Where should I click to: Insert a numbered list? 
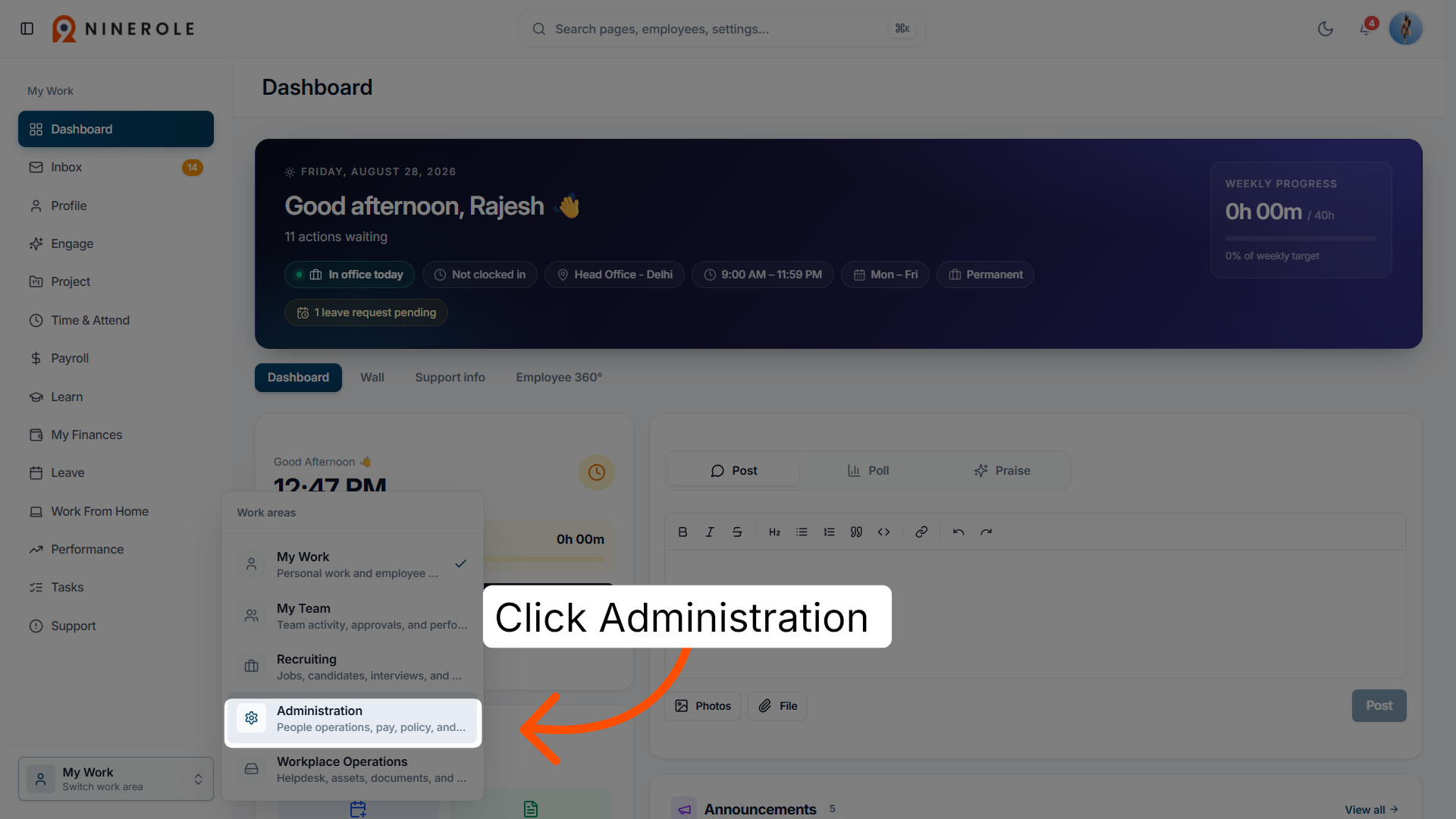(x=829, y=532)
